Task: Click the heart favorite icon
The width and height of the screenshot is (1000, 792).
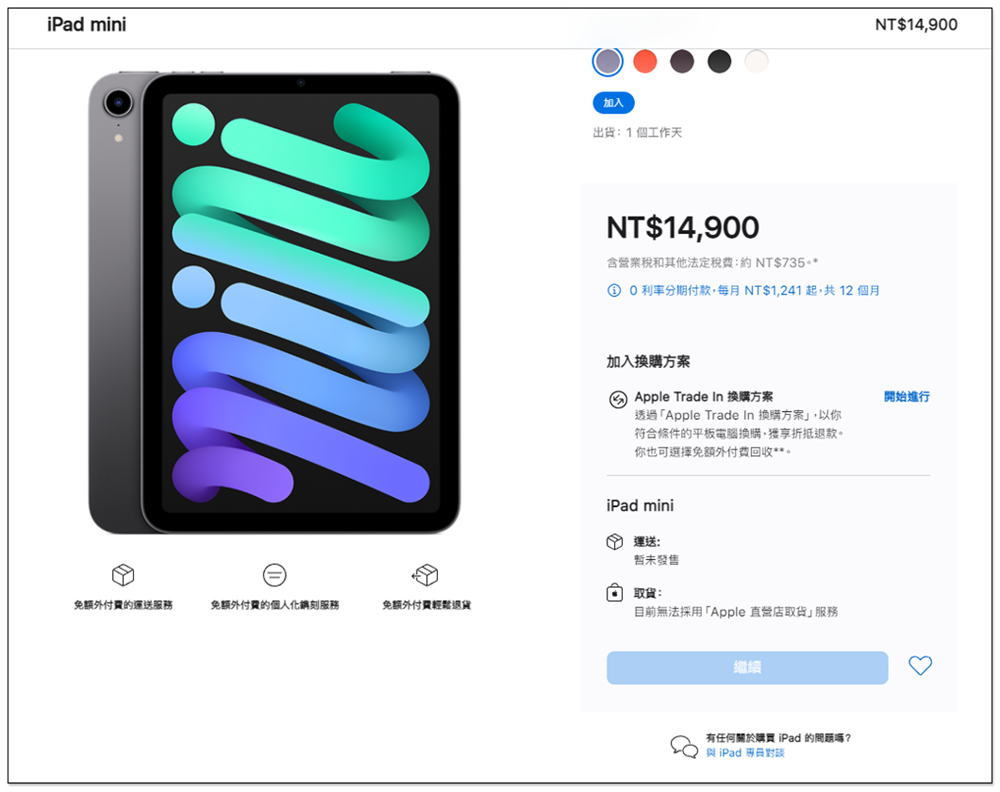Action: tap(920, 666)
